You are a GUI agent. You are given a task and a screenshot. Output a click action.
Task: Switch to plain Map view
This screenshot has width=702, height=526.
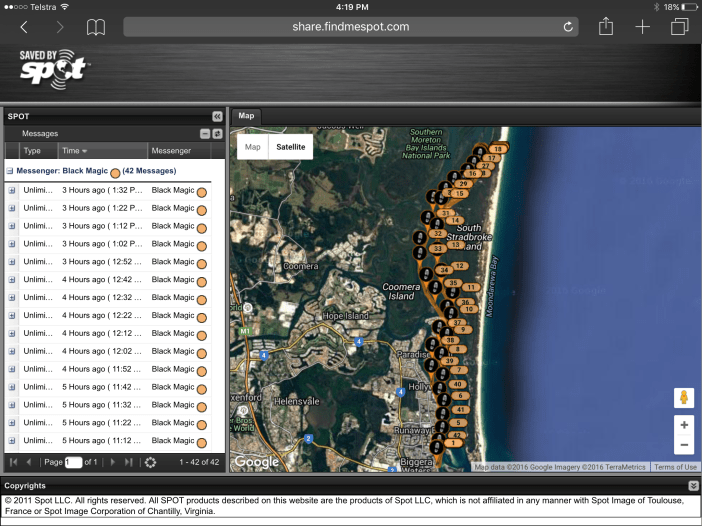253,147
